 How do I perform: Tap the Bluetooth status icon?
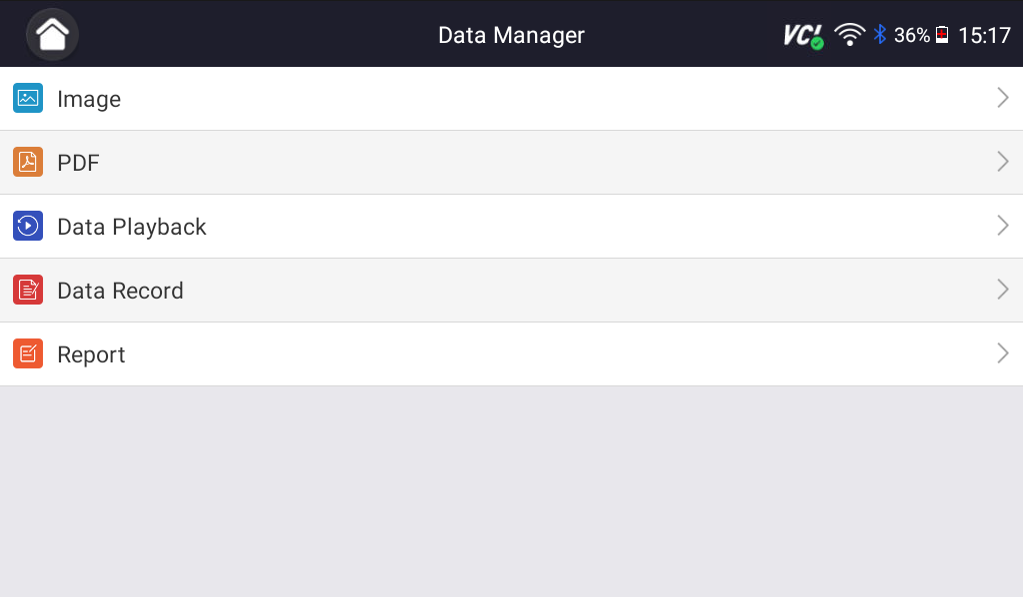[880, 35]
